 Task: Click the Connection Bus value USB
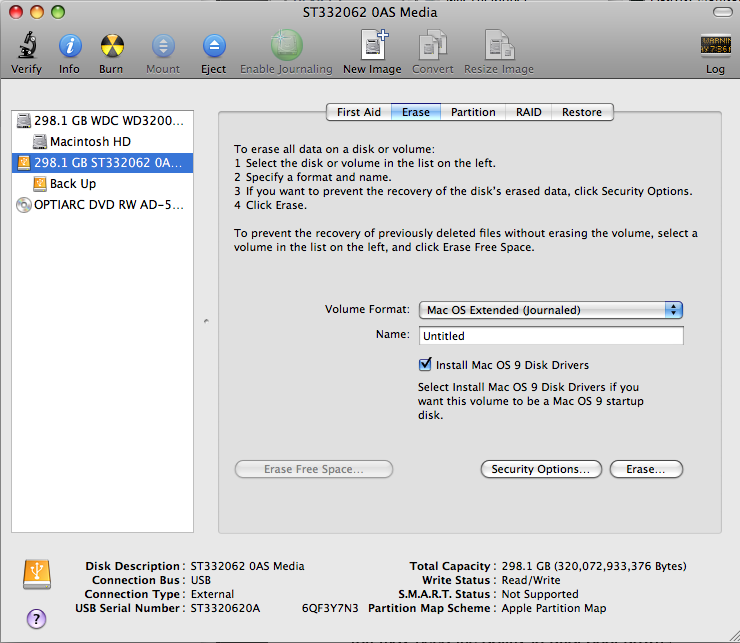(201, 580)
